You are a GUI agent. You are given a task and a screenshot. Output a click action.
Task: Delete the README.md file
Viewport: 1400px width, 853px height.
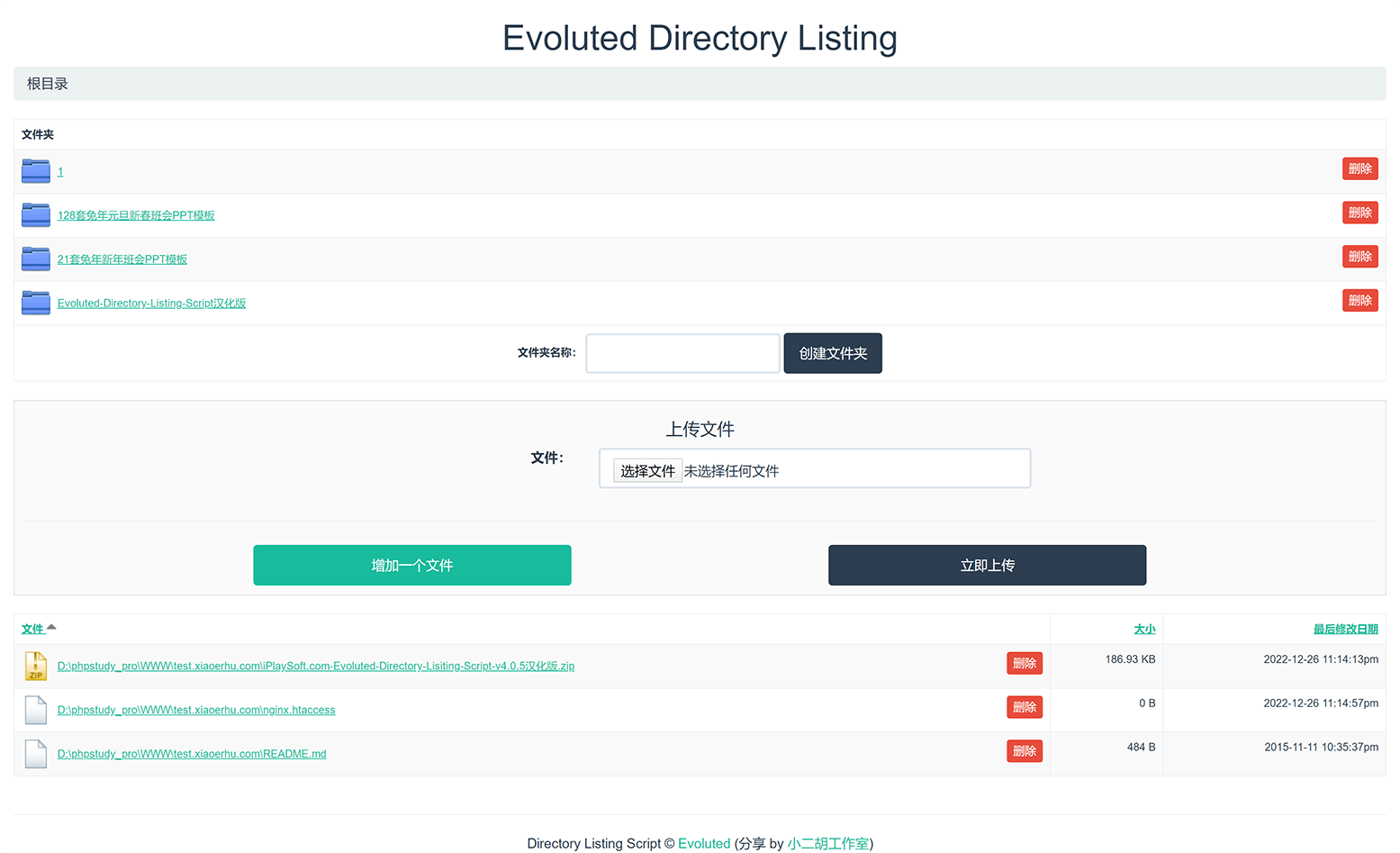1024,751
